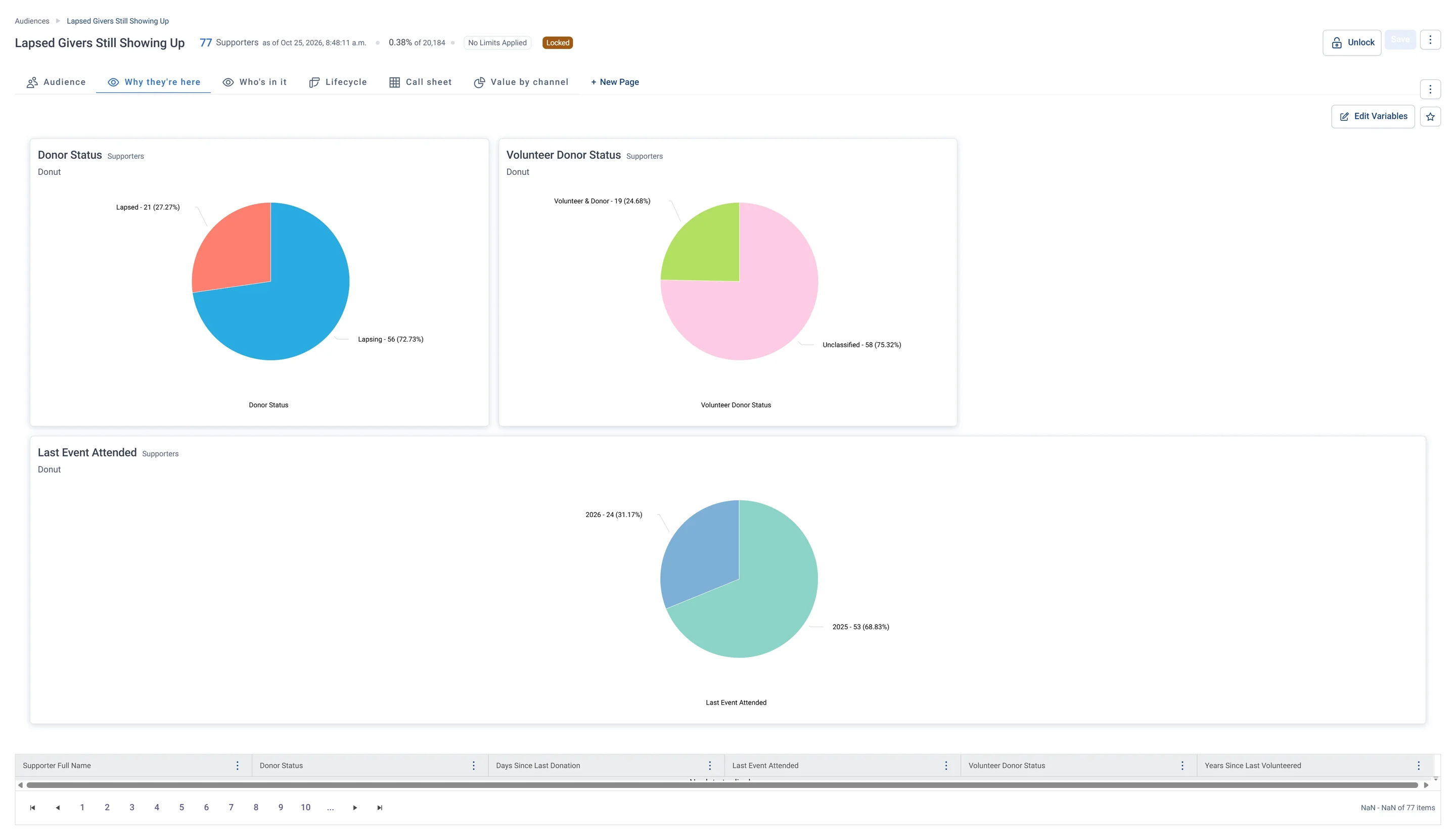Go to previous page of table
This screenshot has width=1456, height=840.
tap(58, 807)
